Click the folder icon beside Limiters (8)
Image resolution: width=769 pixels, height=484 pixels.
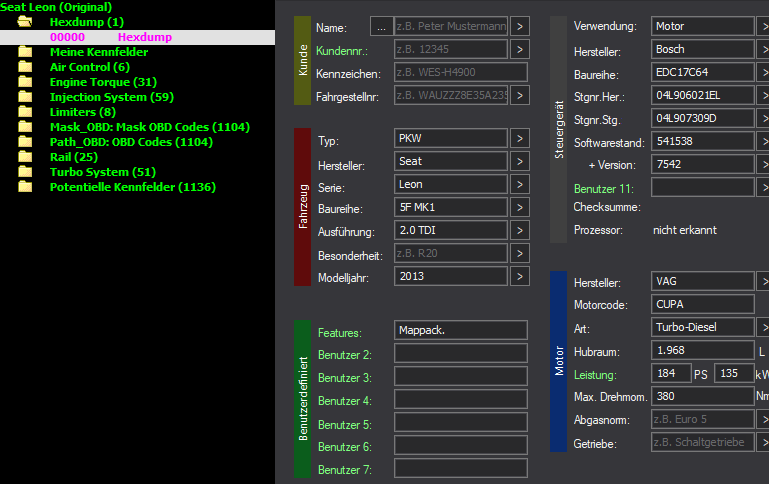(x=25, y=112)
